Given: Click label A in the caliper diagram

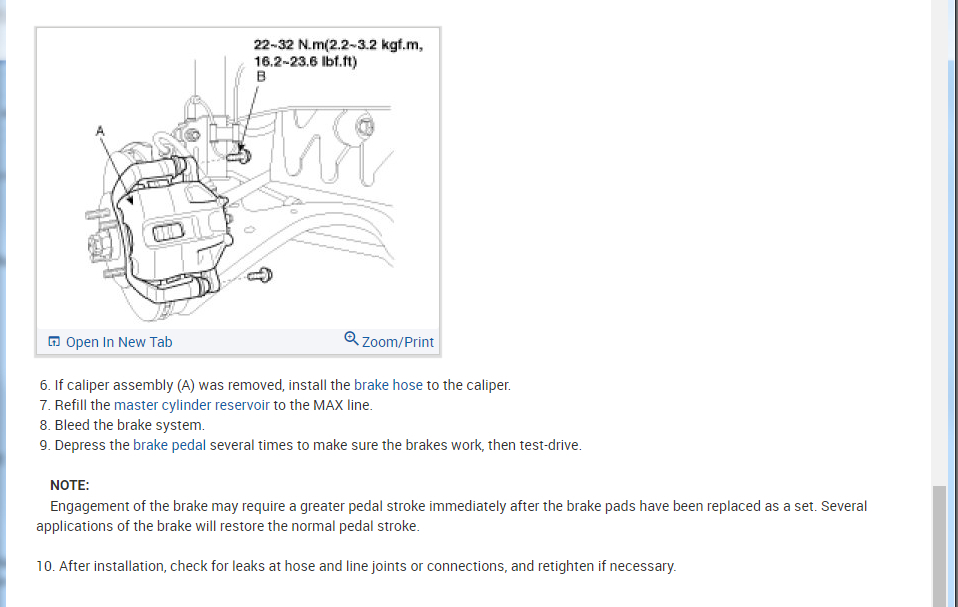Looking at the screenshot, I should [x=100, y=131].
